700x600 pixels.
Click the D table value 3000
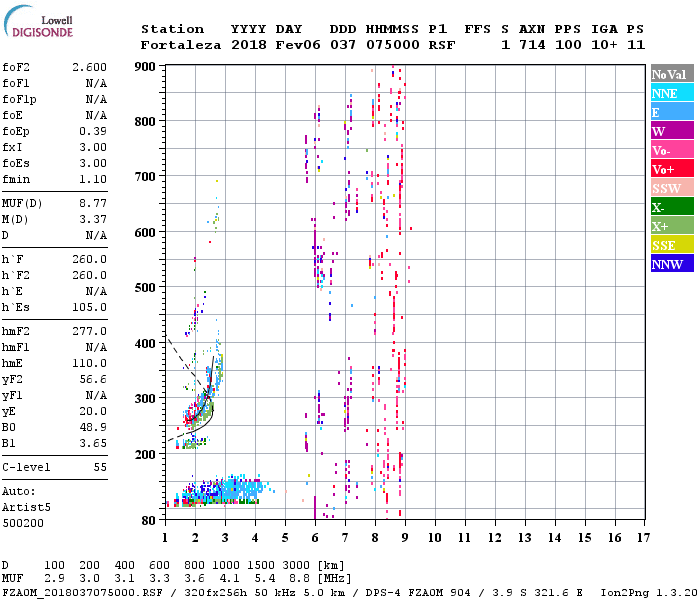point(296,565)
